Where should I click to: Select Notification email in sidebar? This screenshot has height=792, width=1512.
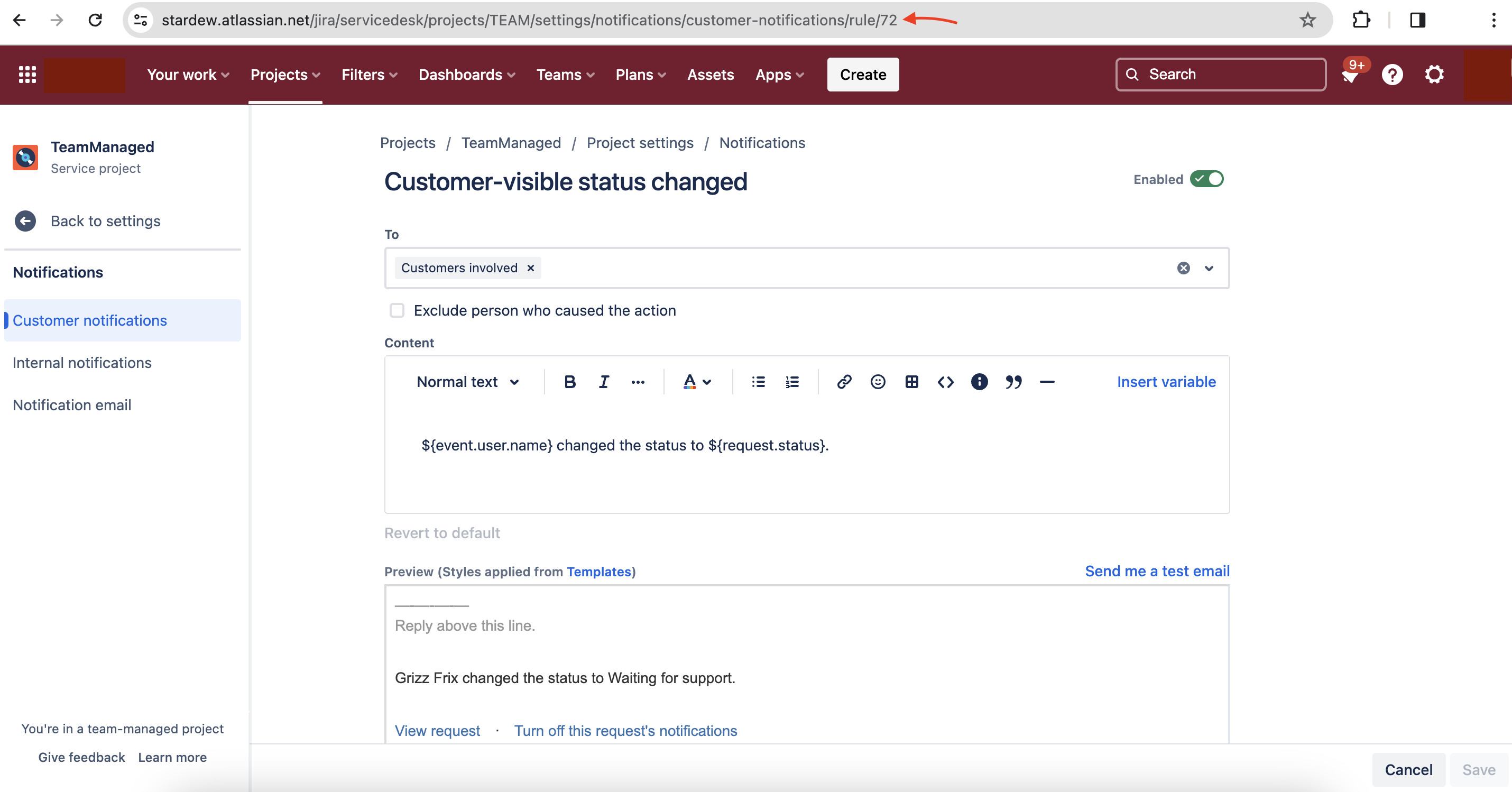click(71, 404)
